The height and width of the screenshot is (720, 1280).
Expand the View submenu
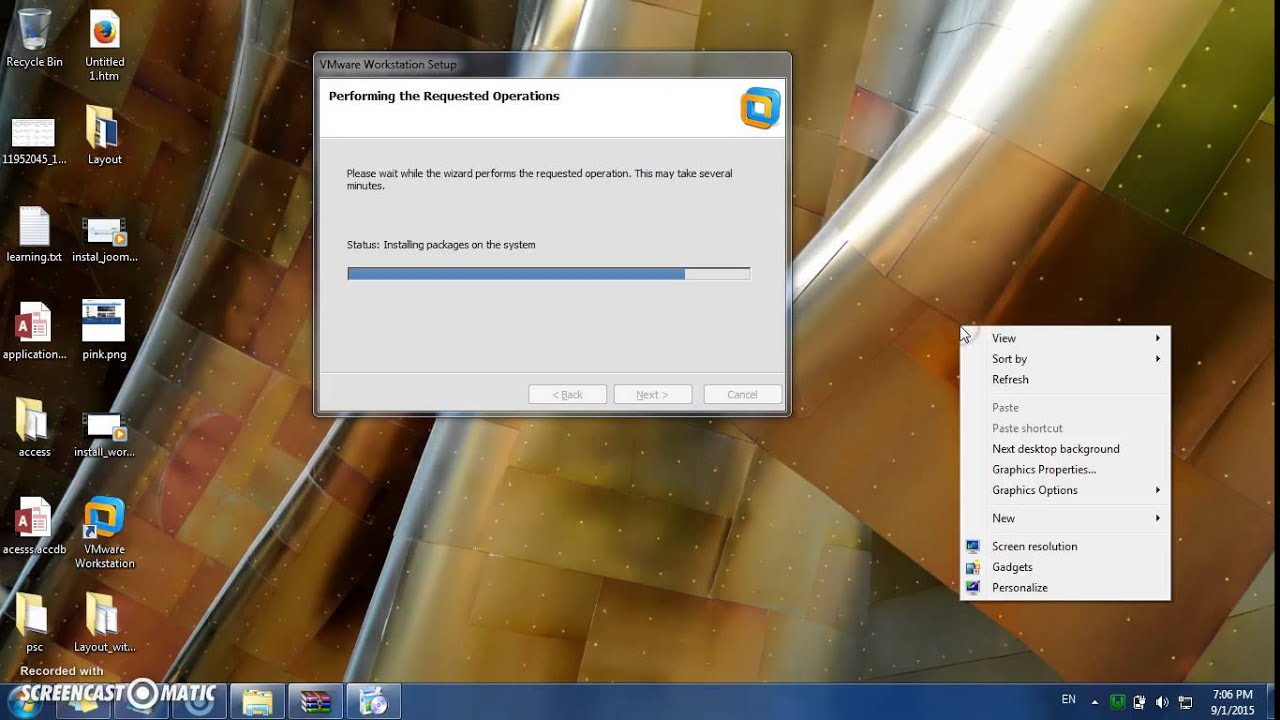[1065, 338]
